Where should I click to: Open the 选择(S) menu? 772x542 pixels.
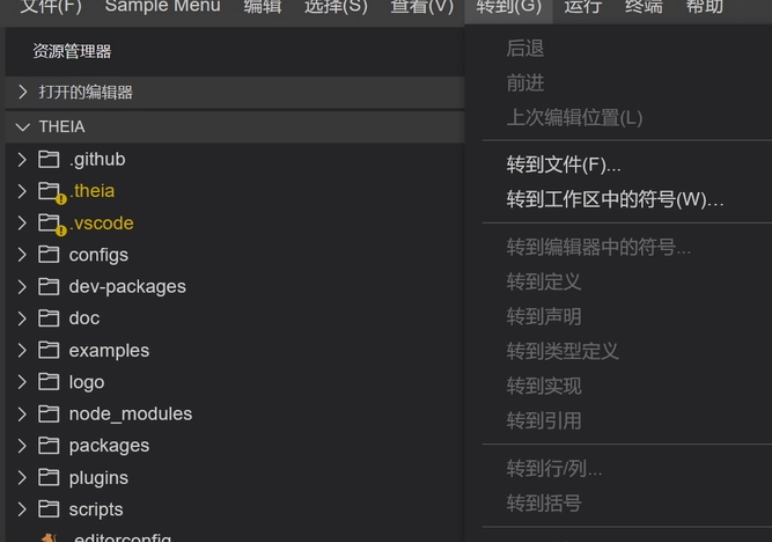click(336, 7)
